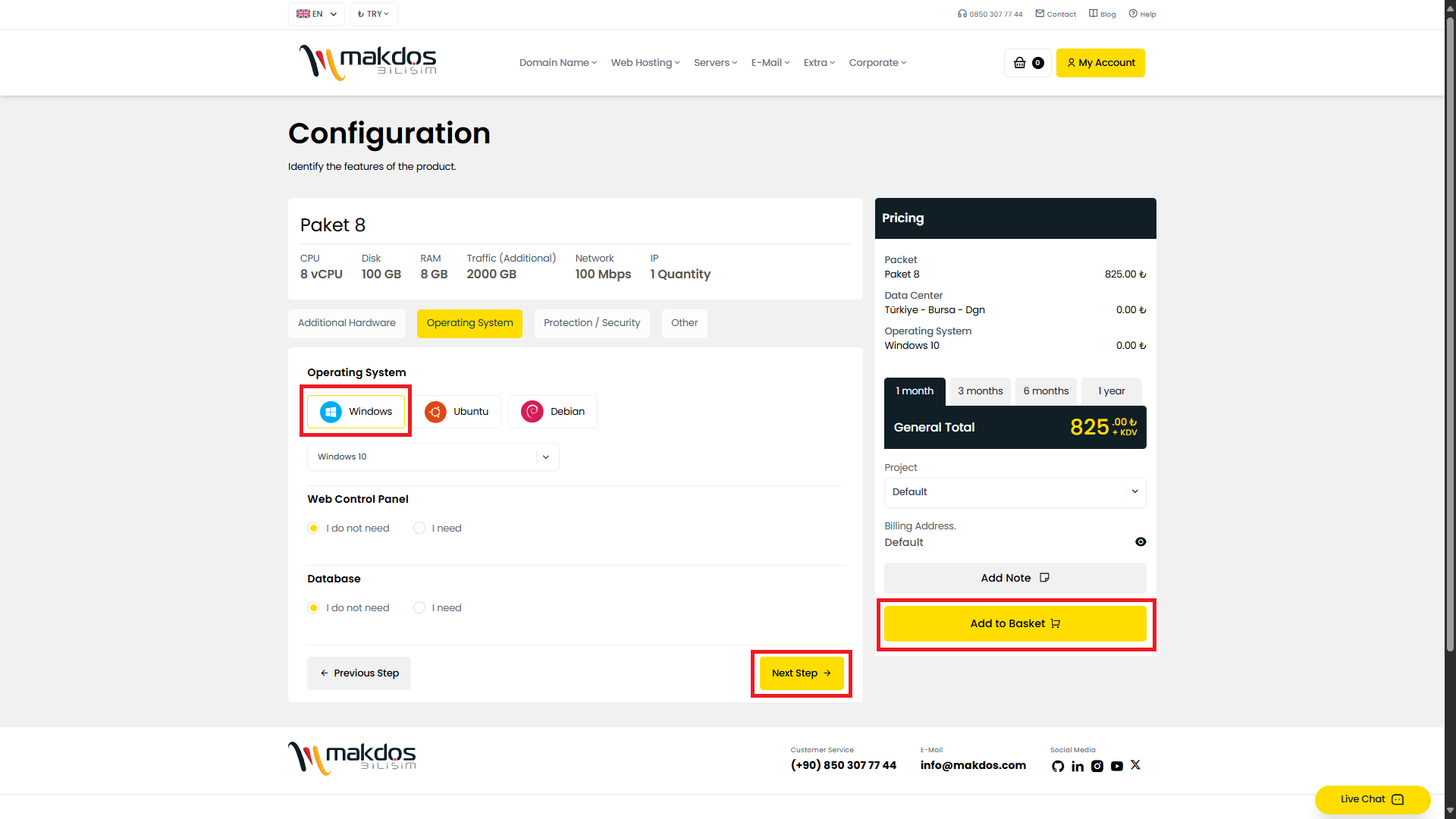
Task: Expand the Windows 10 version dropdown
Action: tap(433, 457)
